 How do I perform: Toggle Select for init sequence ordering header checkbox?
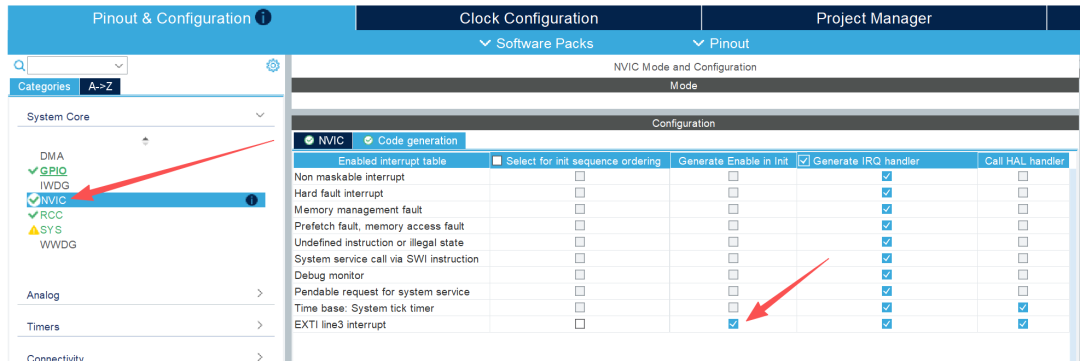[x=497, y=161]
